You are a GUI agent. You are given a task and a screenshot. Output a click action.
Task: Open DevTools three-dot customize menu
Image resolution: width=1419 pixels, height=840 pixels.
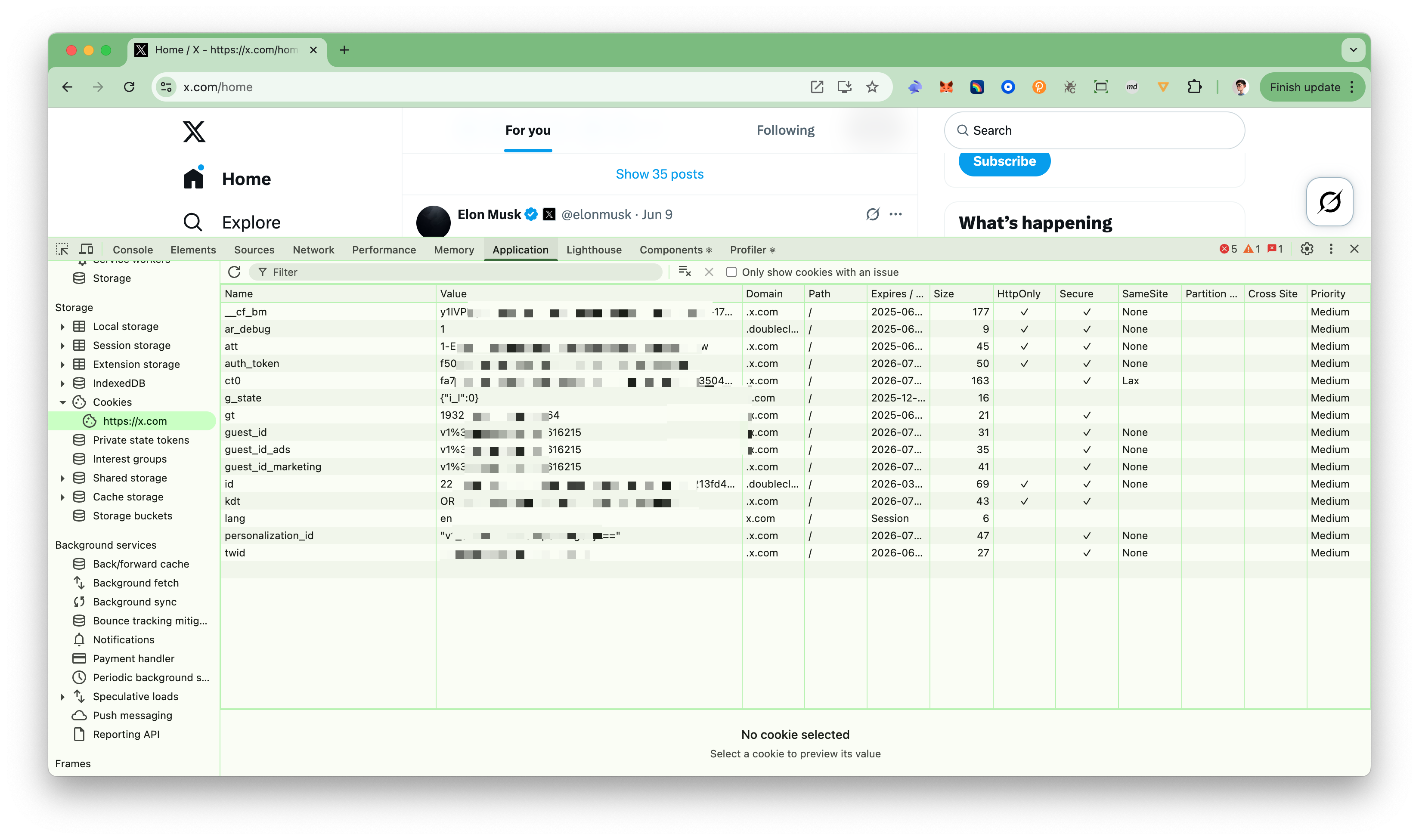click(x=1331, y=249)
